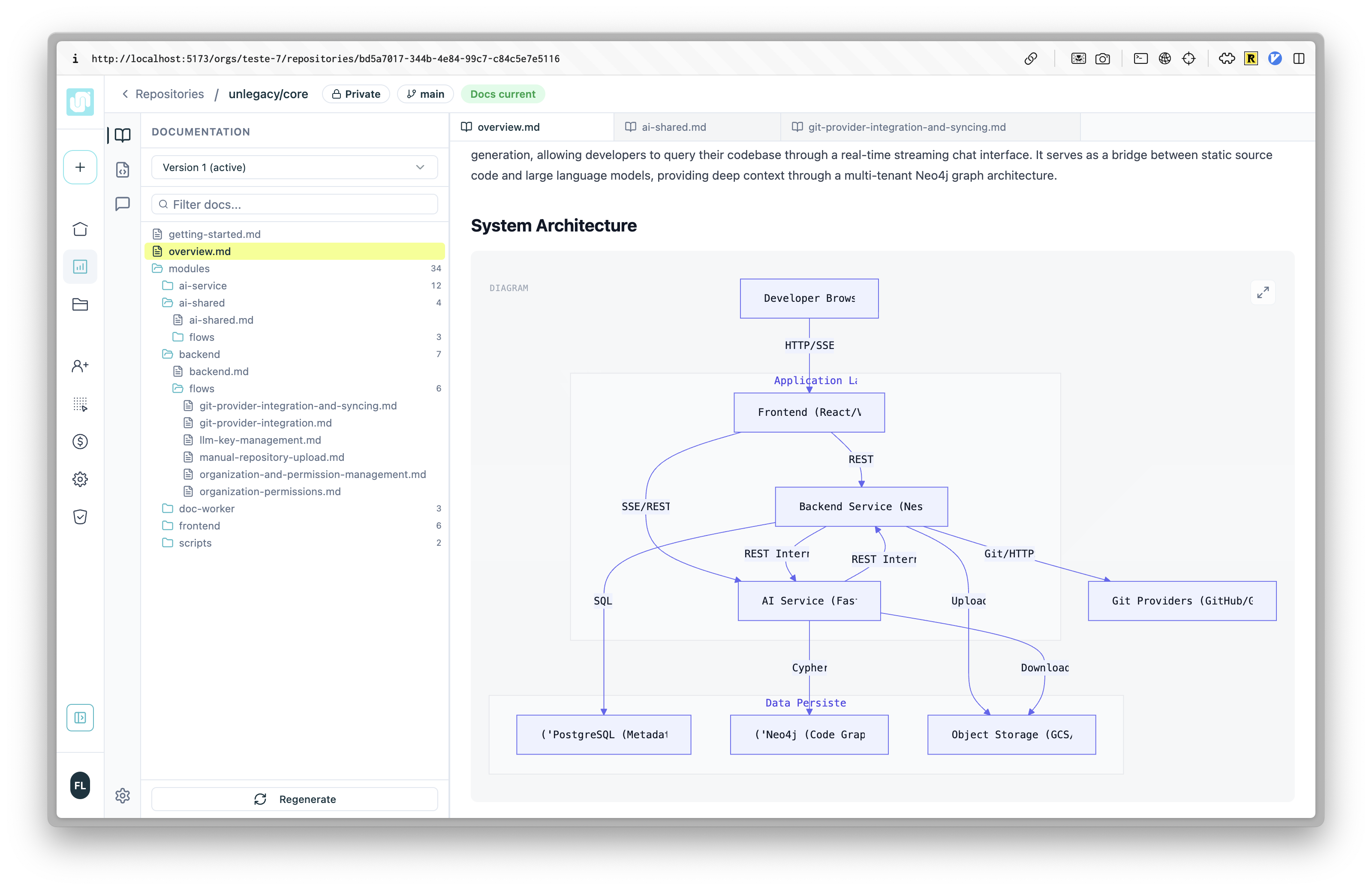Open the billing dollar icon

[80, 442]
